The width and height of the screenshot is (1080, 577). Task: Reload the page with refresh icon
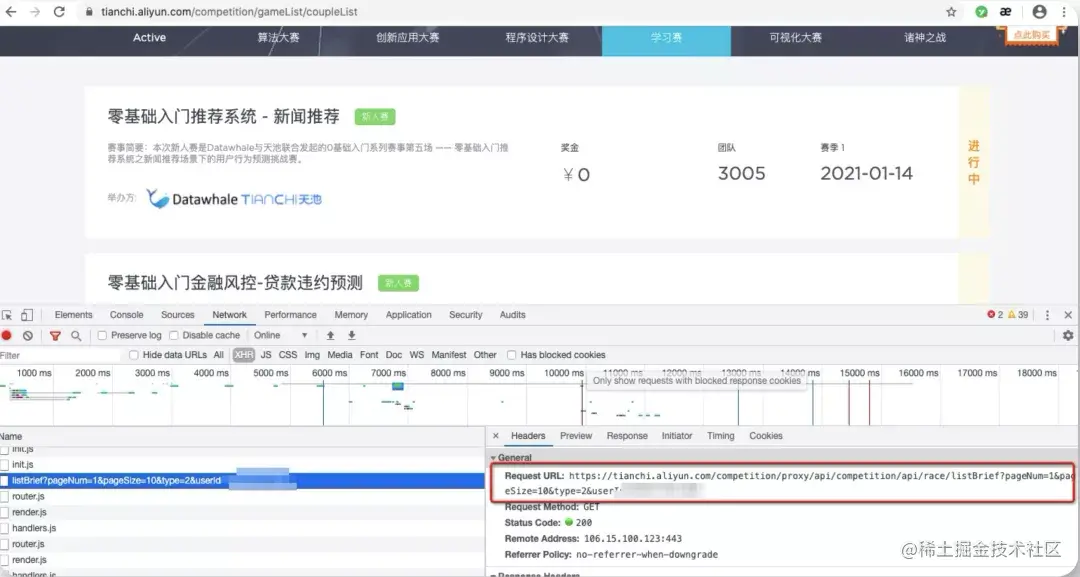point(59,12)
